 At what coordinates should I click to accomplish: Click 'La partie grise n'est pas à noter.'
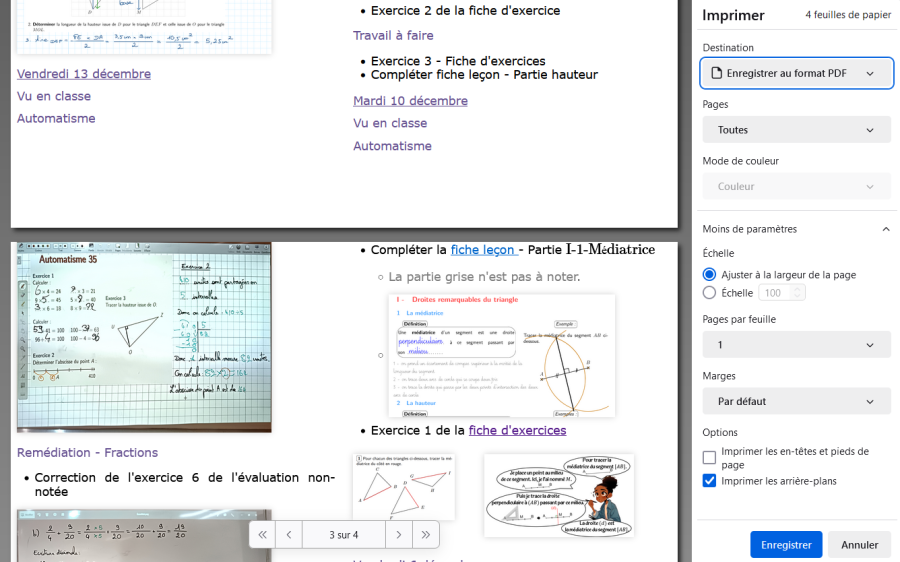[484, 277]
